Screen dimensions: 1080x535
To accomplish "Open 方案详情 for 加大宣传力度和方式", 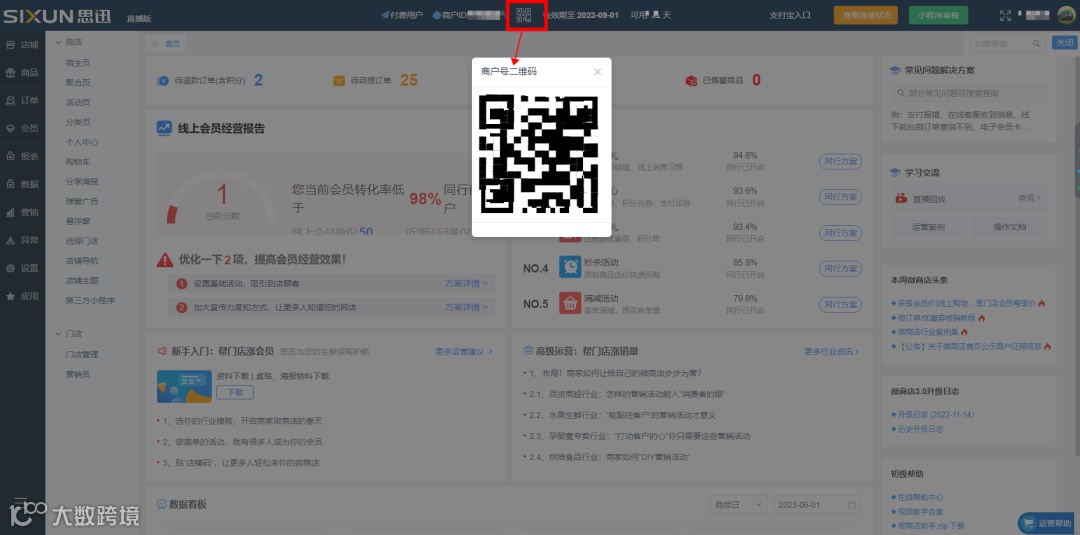I will [466, 307].
